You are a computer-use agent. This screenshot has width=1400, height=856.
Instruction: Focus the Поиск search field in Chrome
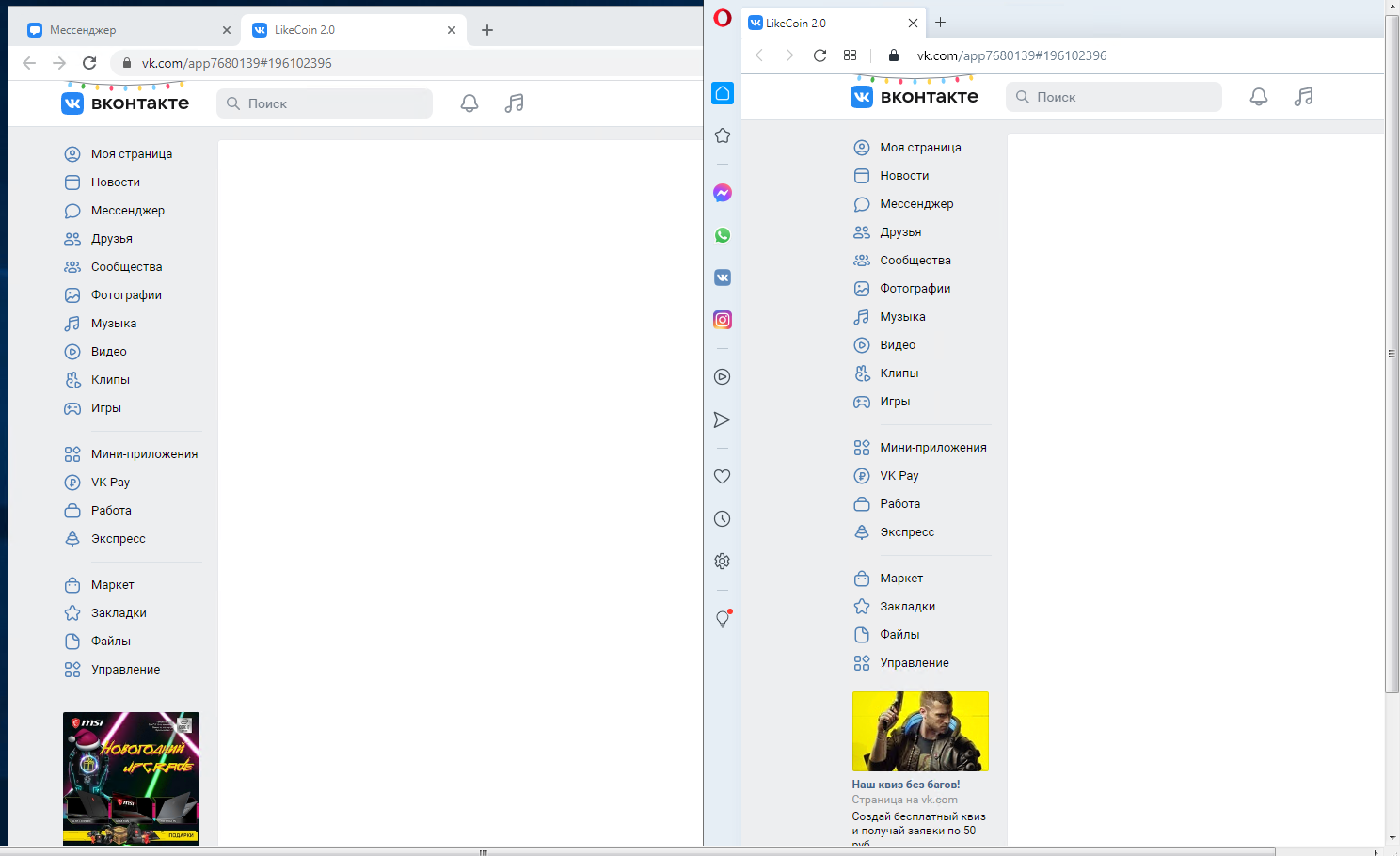pyautogui.click(x=325, y=103)
